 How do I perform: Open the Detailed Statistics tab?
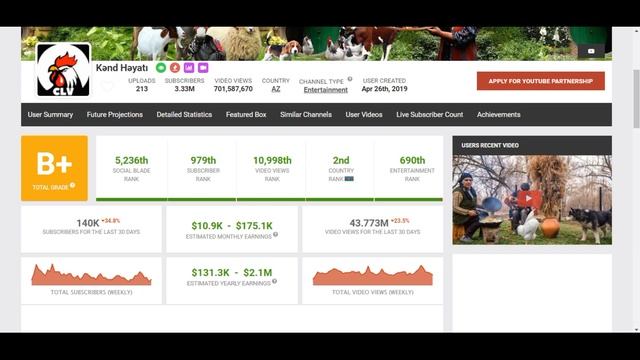pos(184,115)
